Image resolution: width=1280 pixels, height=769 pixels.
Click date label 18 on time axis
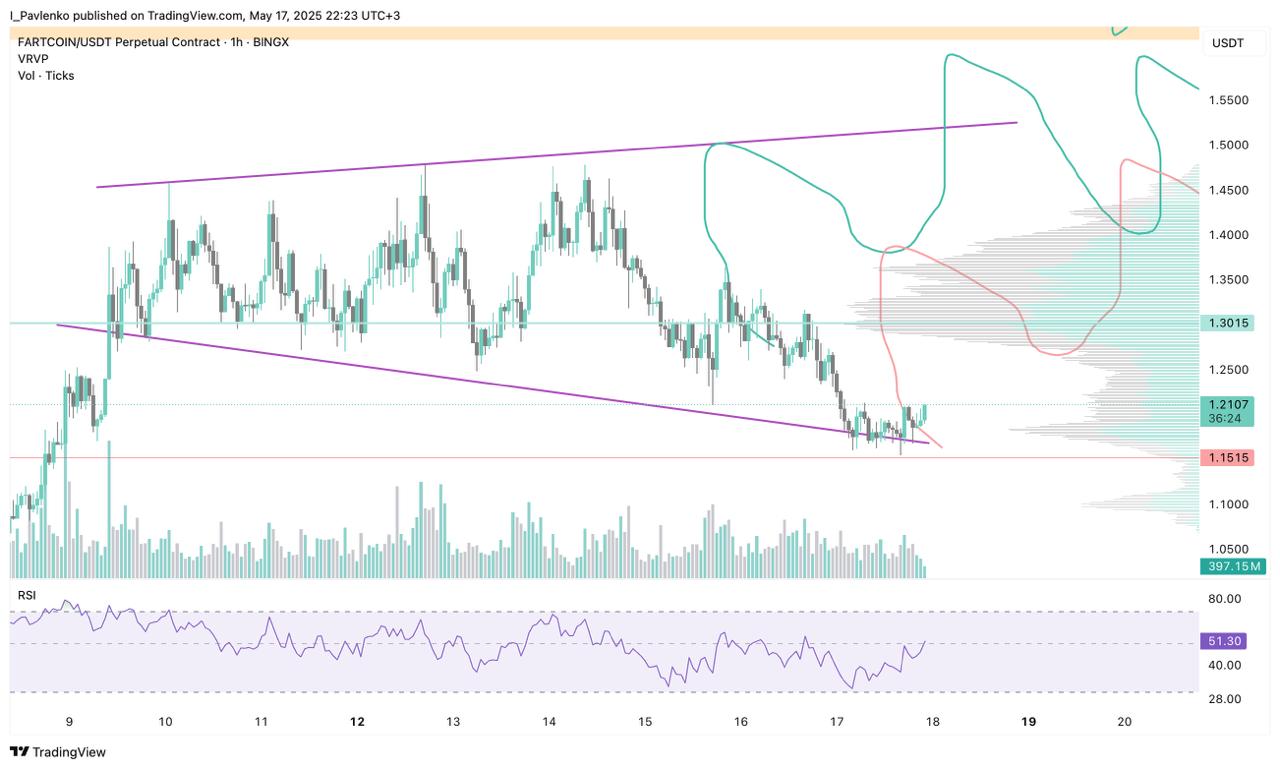click(933, 721)
